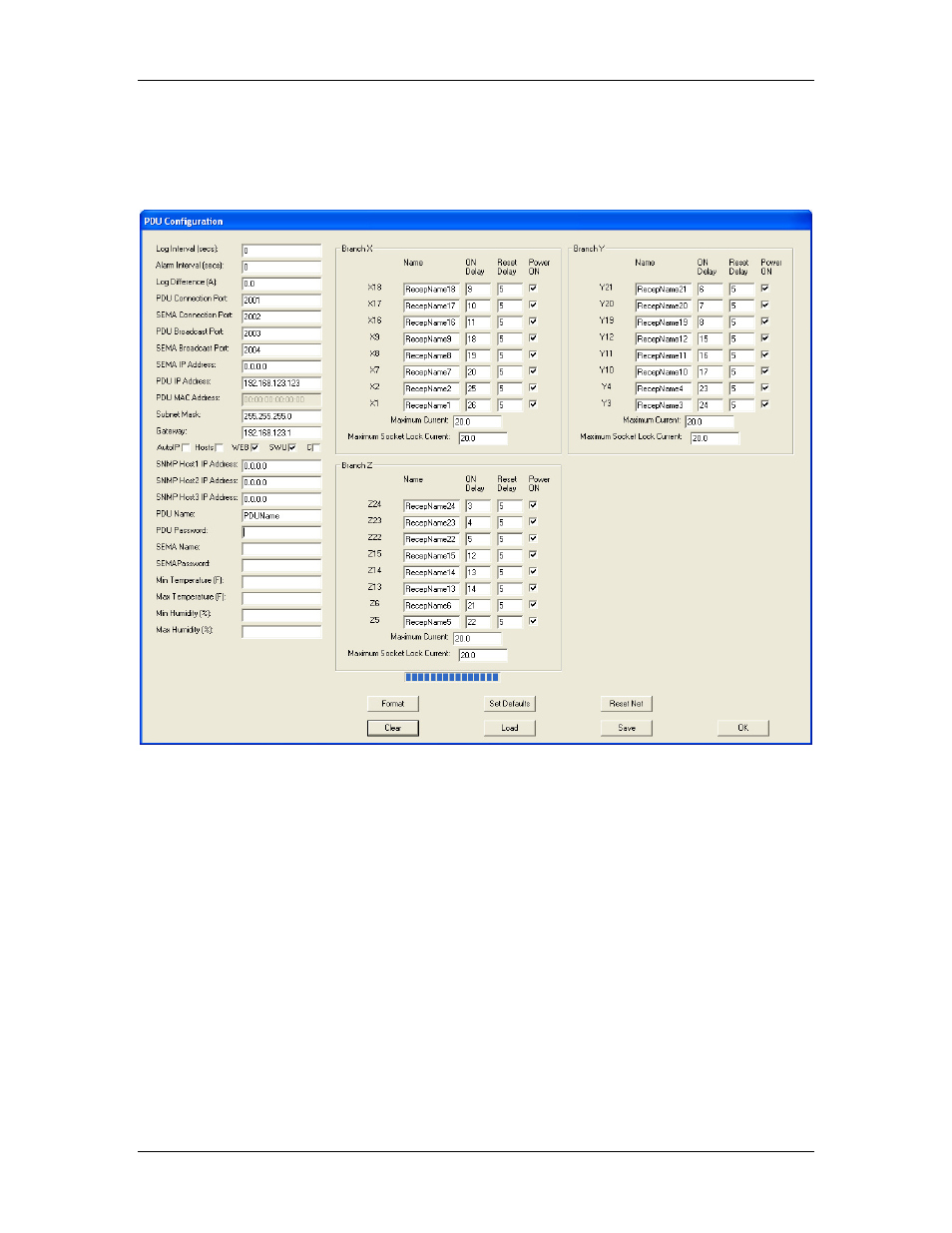Toggle the Hosts checkbox
Screen dimensions: 952x1233
(x=220, y=447)
